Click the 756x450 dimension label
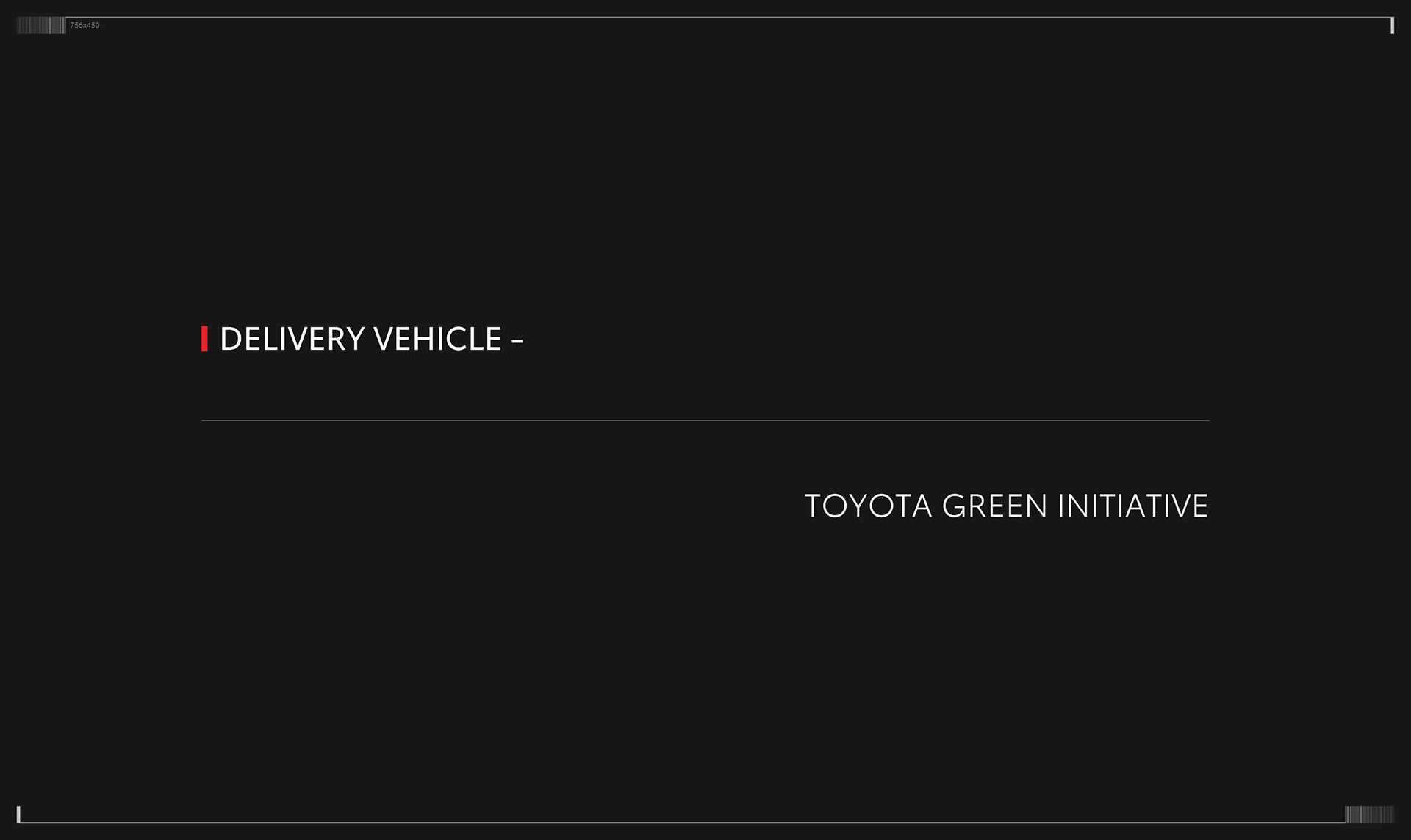Viewport: 1411px width, 840px height. 85,25
